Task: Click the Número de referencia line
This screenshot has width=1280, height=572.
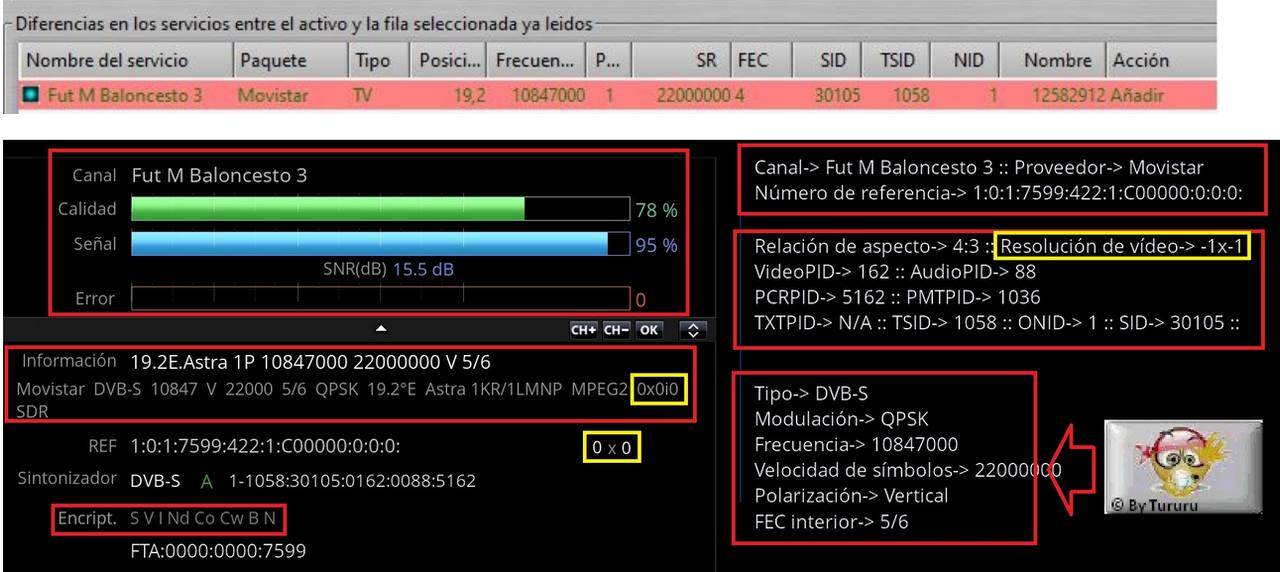Action: click(998, 193)
